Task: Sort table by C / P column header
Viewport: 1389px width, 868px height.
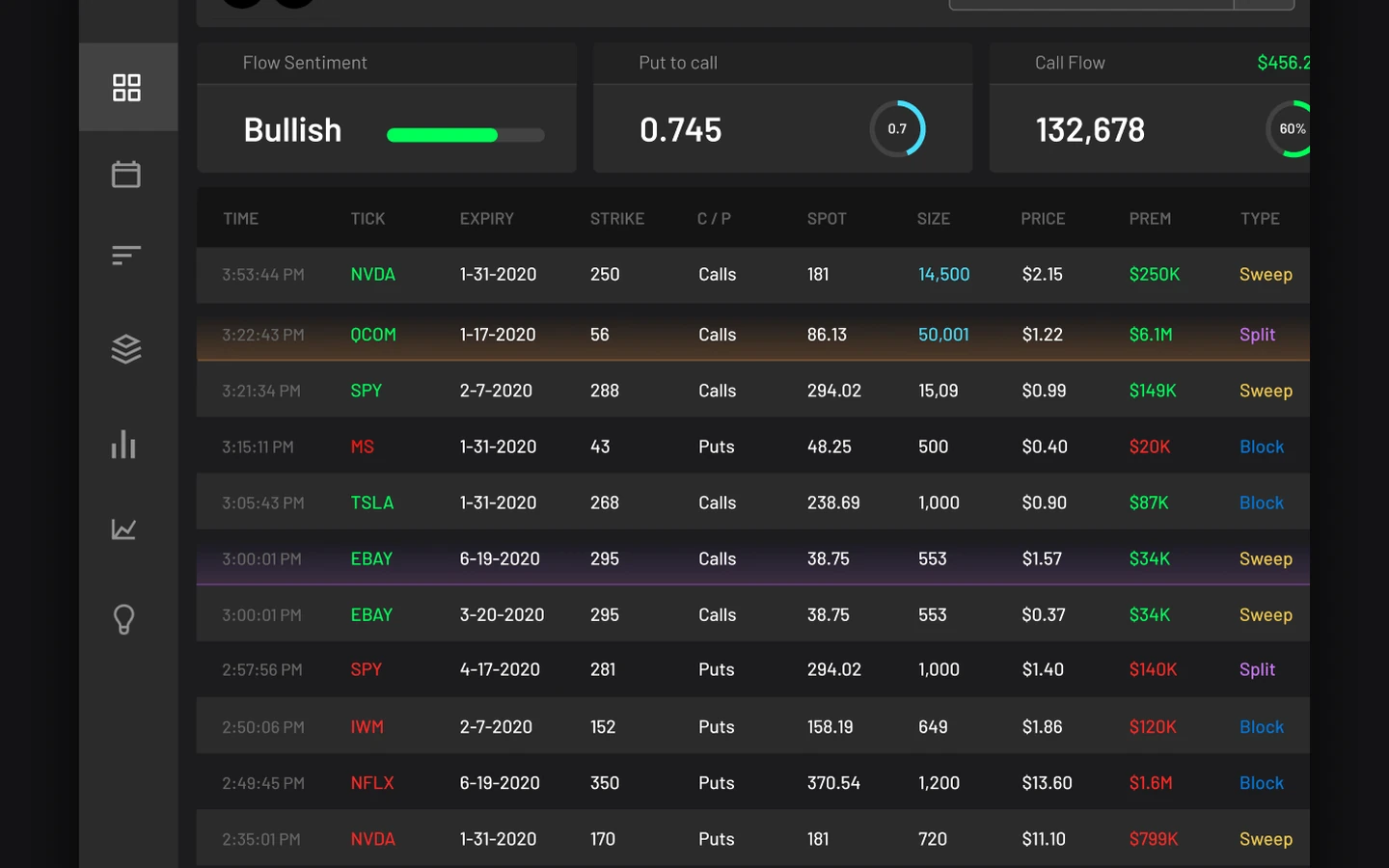Action: pyautogui.click(x=714, y=219)
